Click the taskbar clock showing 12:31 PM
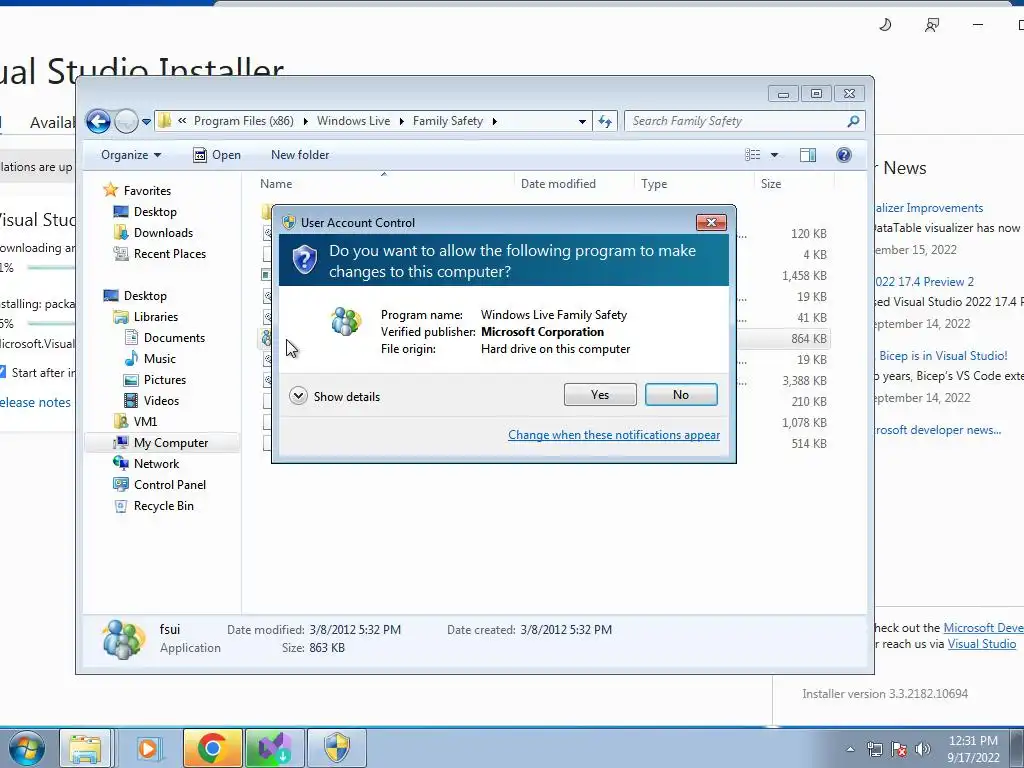The image size is (1024, 768). click(x=973, y=748)
